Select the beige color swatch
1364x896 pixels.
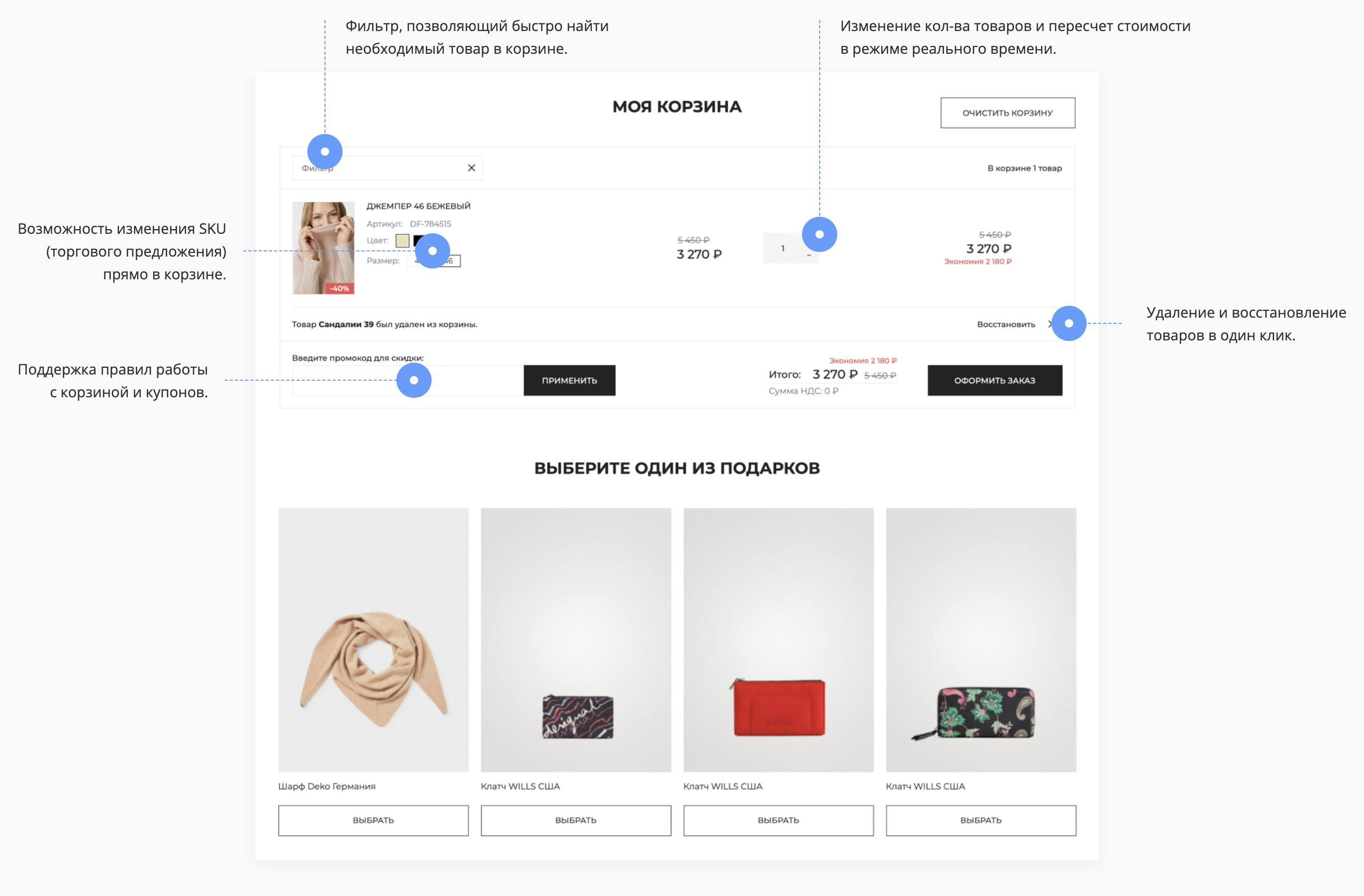[403, 241]
